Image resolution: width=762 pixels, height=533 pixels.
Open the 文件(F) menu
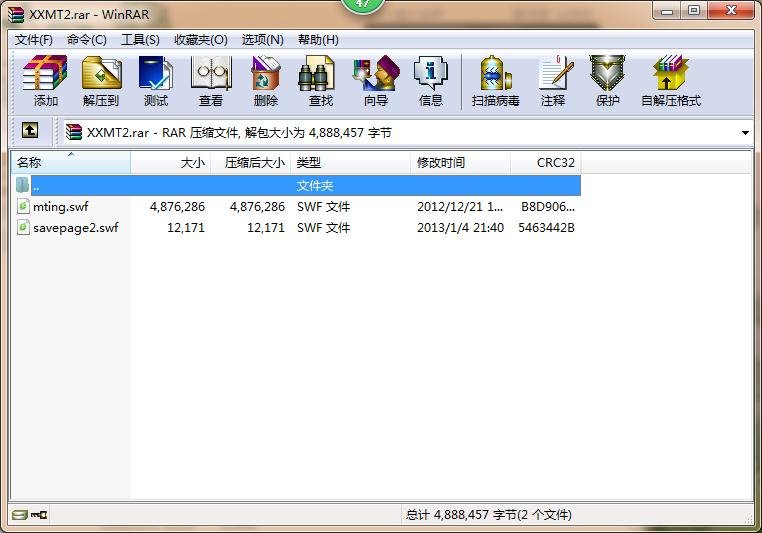(34, 39)
